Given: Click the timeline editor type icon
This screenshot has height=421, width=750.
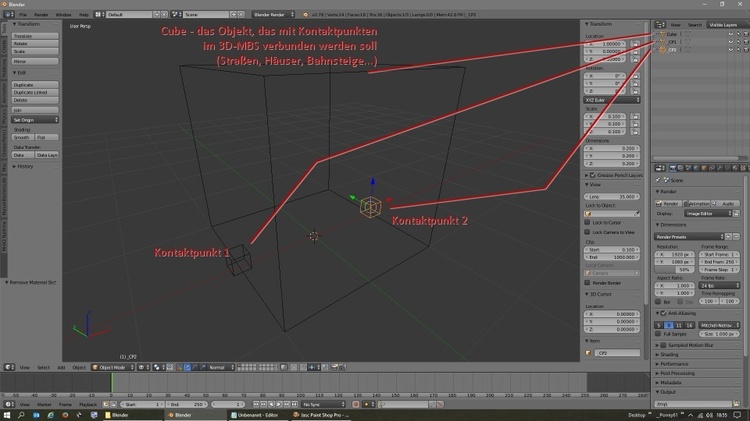Looking at the screenshot, I should [10, 404].
